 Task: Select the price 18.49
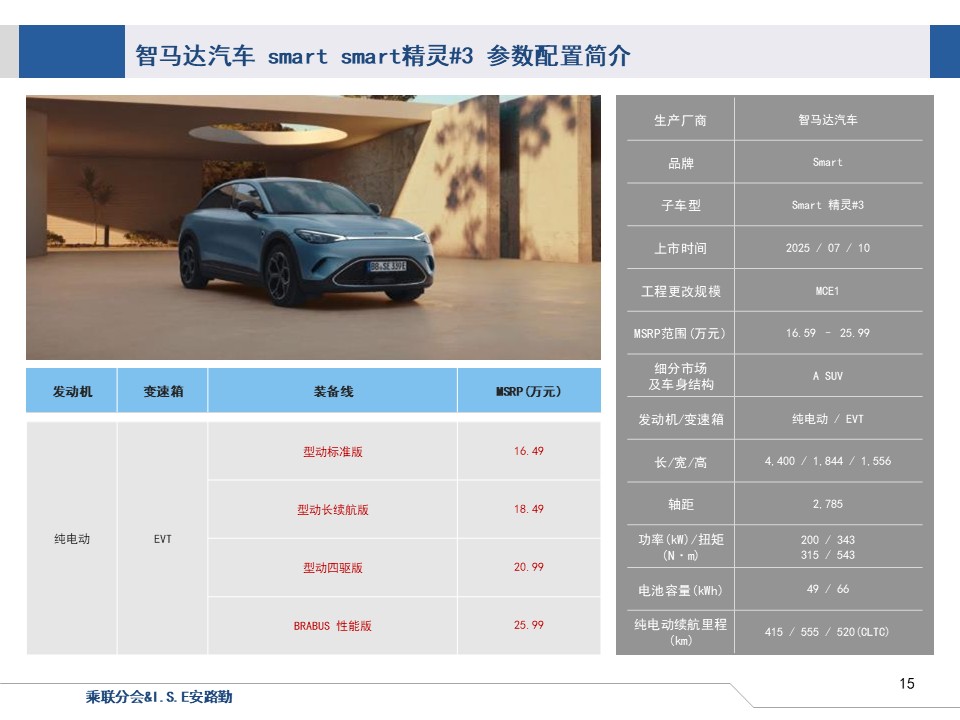pos(528,509)
